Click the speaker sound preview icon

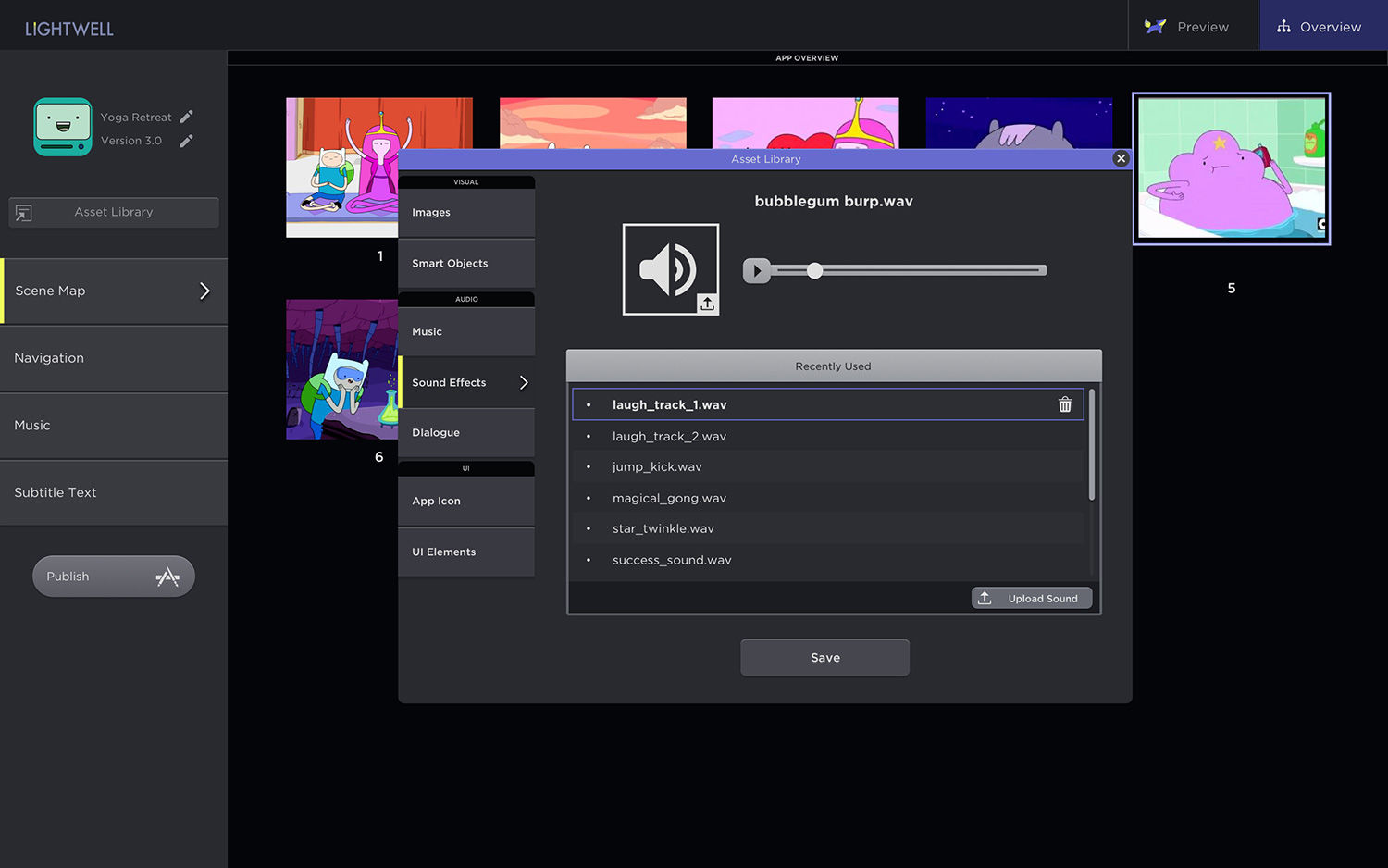[671, 269]
